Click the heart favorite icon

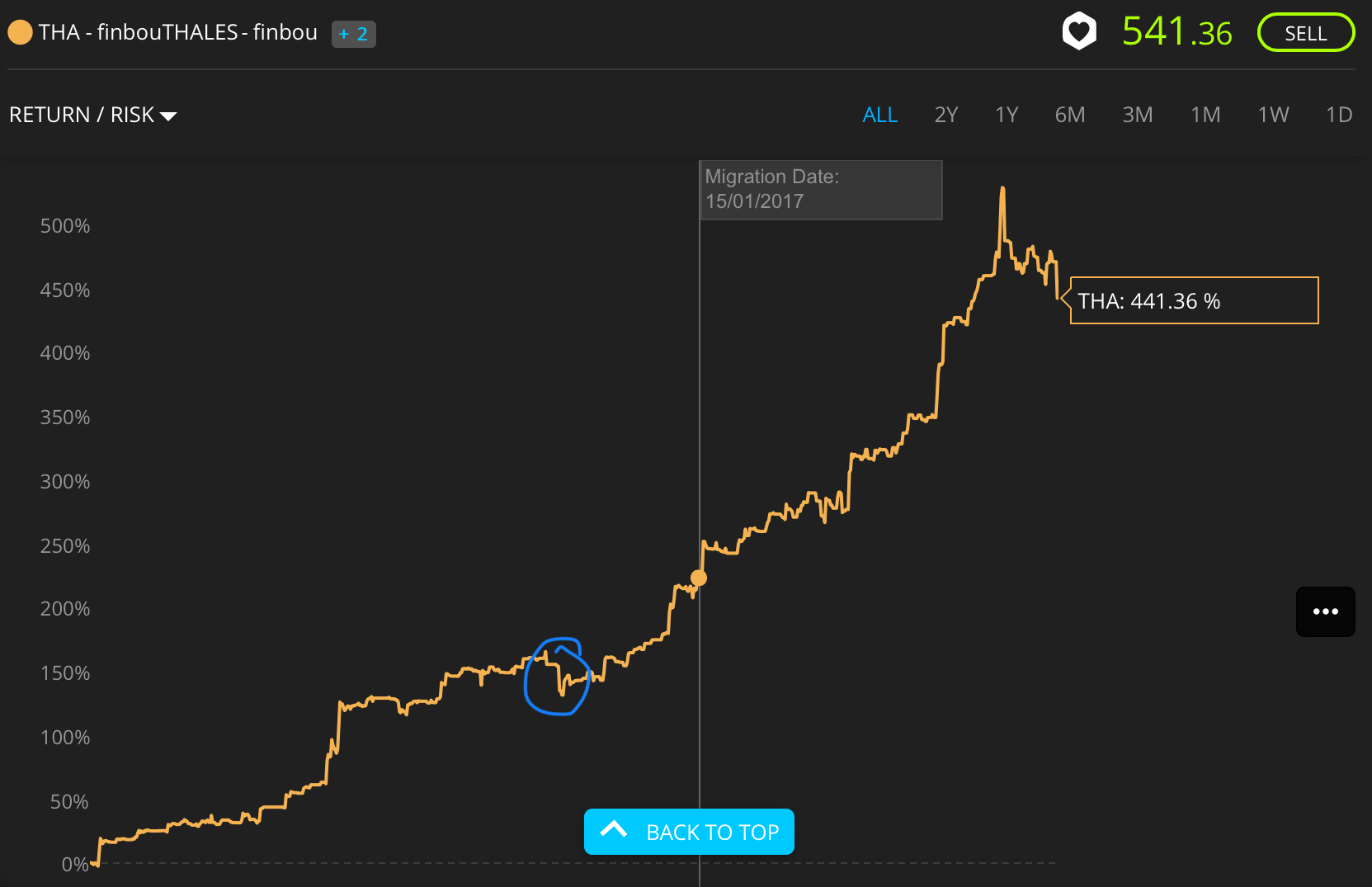1079,32
